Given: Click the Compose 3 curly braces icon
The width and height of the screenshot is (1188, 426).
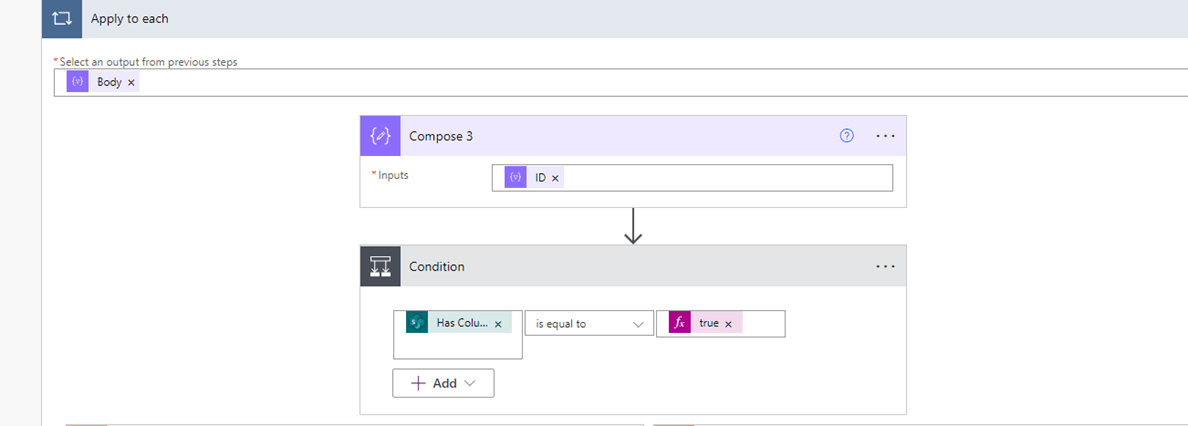Looking at the screenshot, I should point(380,136).
